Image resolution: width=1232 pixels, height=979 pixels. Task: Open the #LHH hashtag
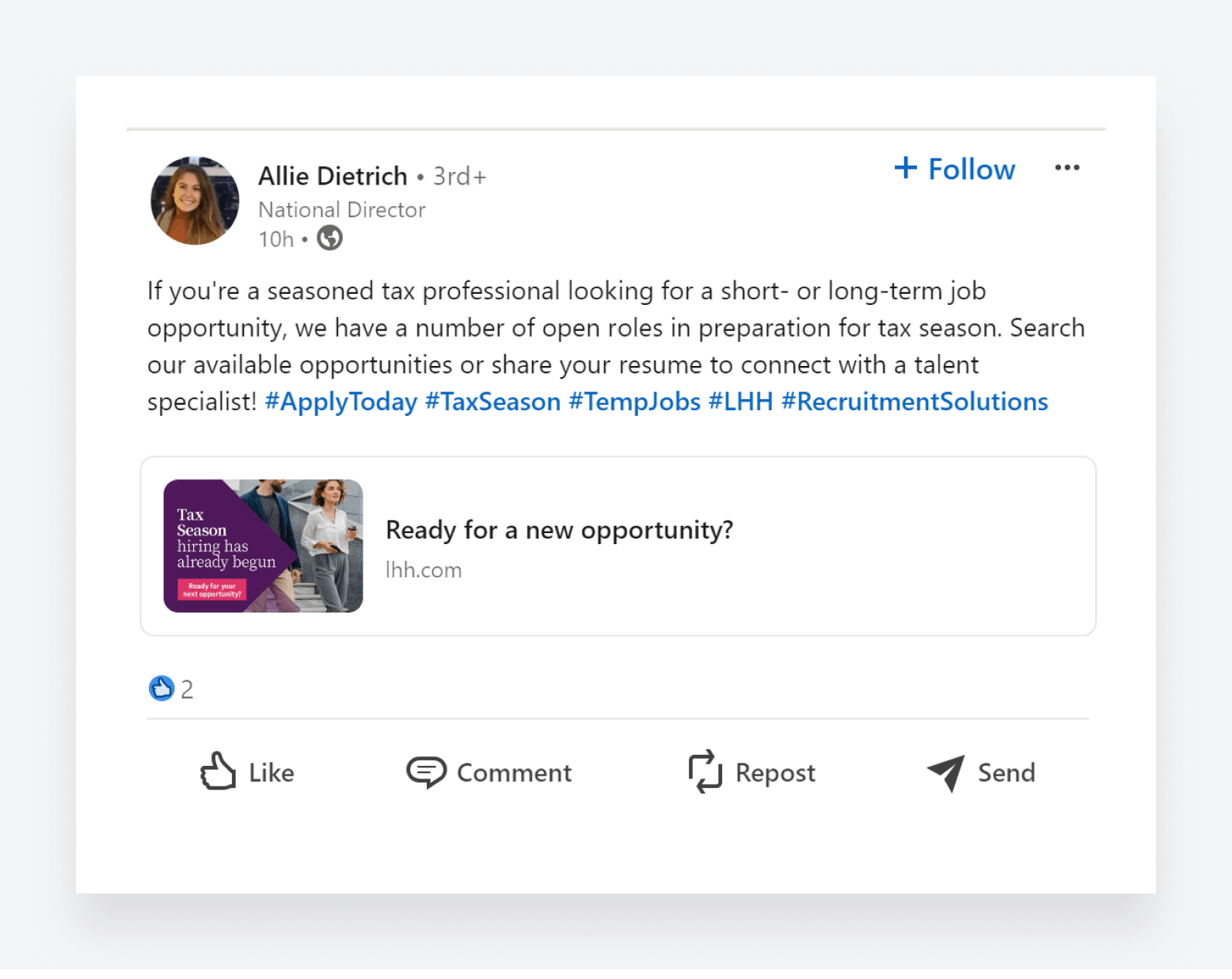(740, 402)
